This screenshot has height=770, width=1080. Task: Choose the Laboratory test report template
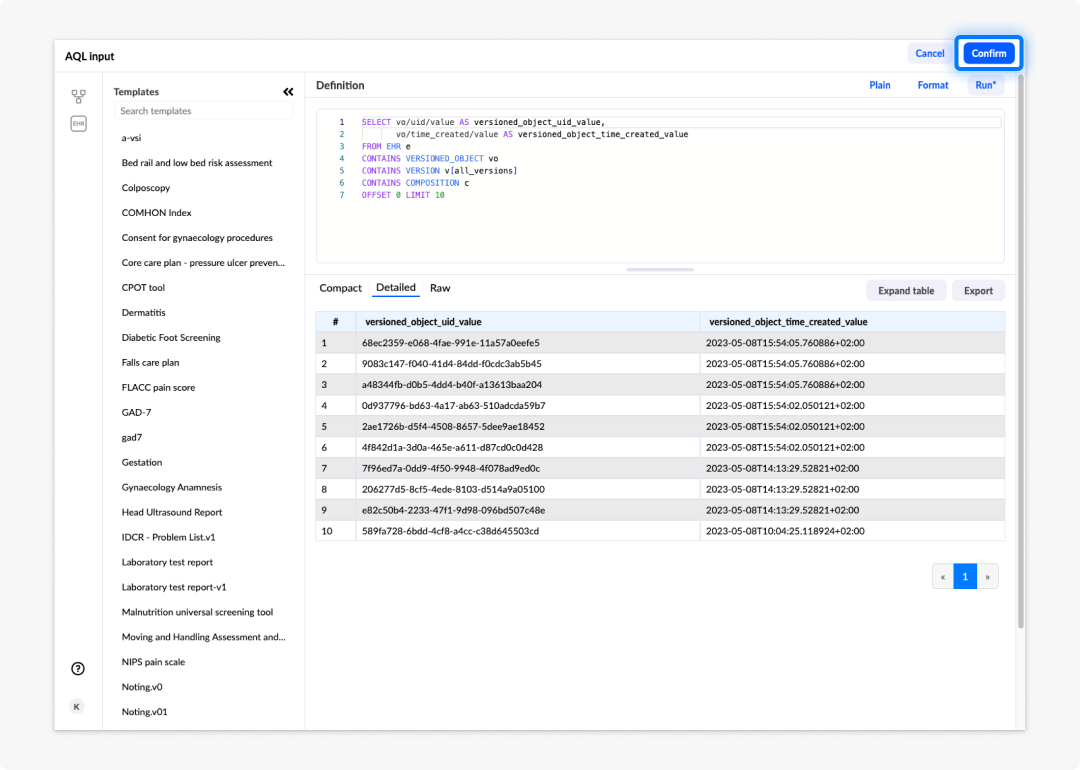pos(167,562)
